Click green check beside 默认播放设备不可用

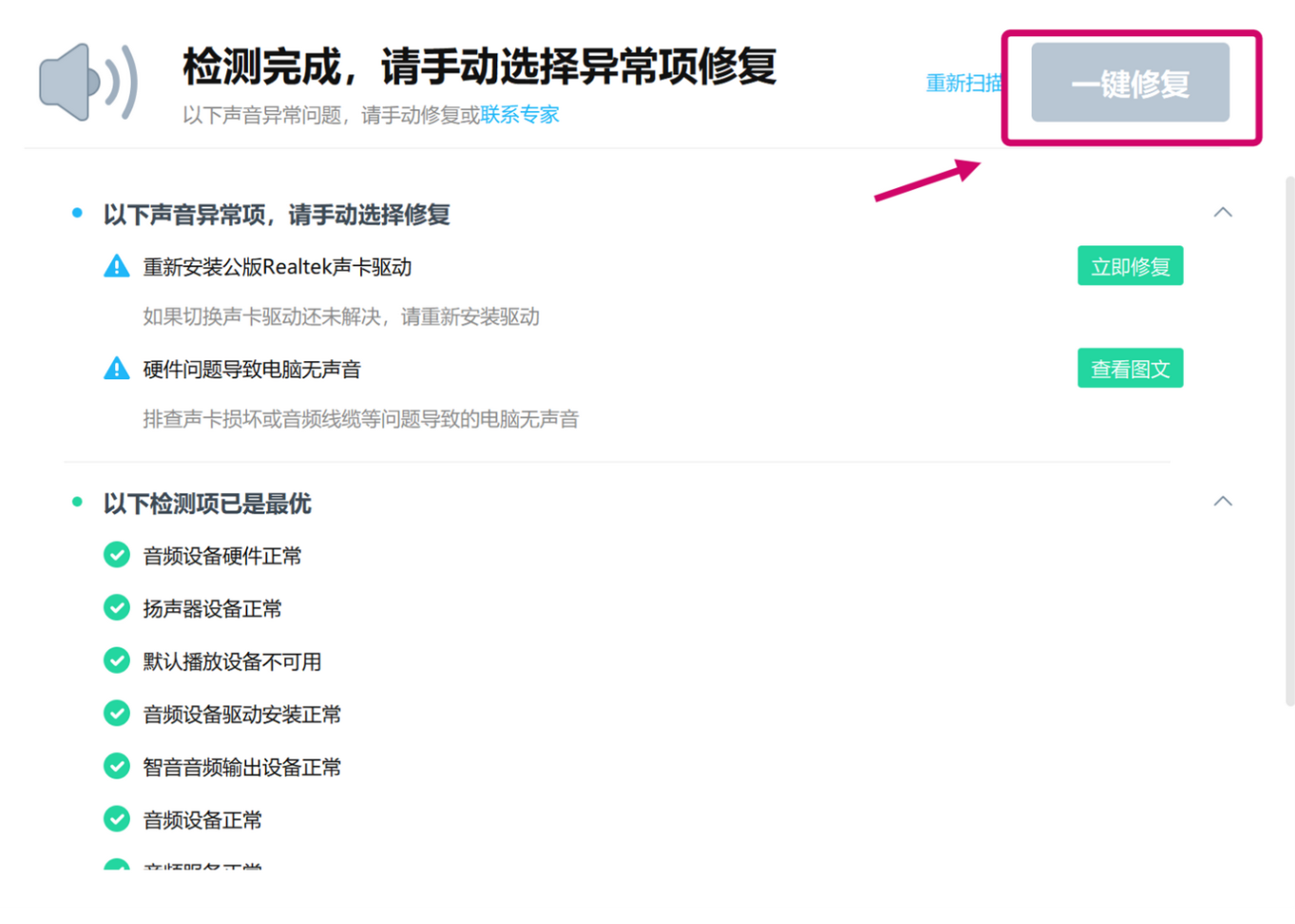[x=117, y=661]
